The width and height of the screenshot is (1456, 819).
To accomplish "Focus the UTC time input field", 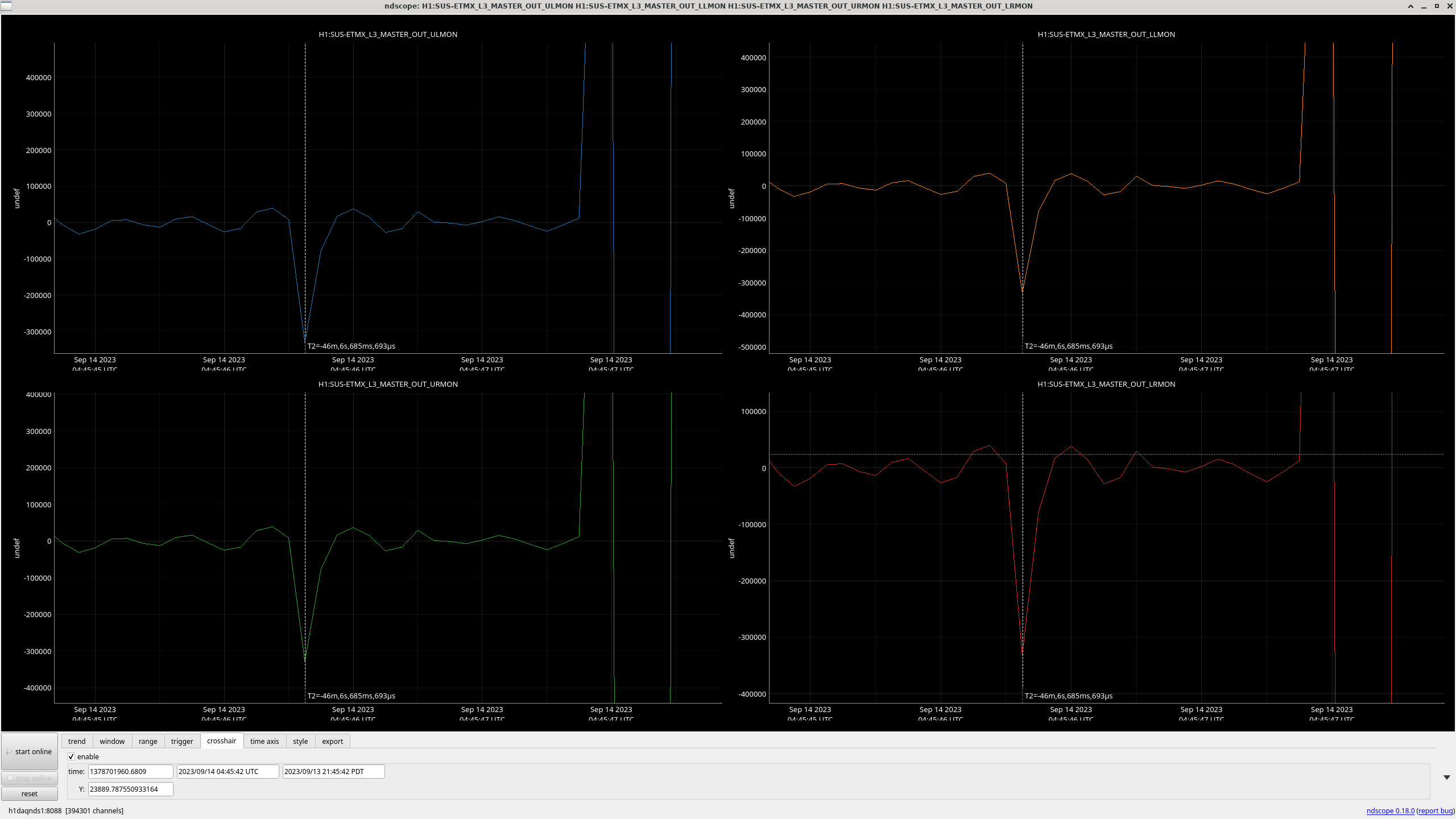I will point(227,771).
